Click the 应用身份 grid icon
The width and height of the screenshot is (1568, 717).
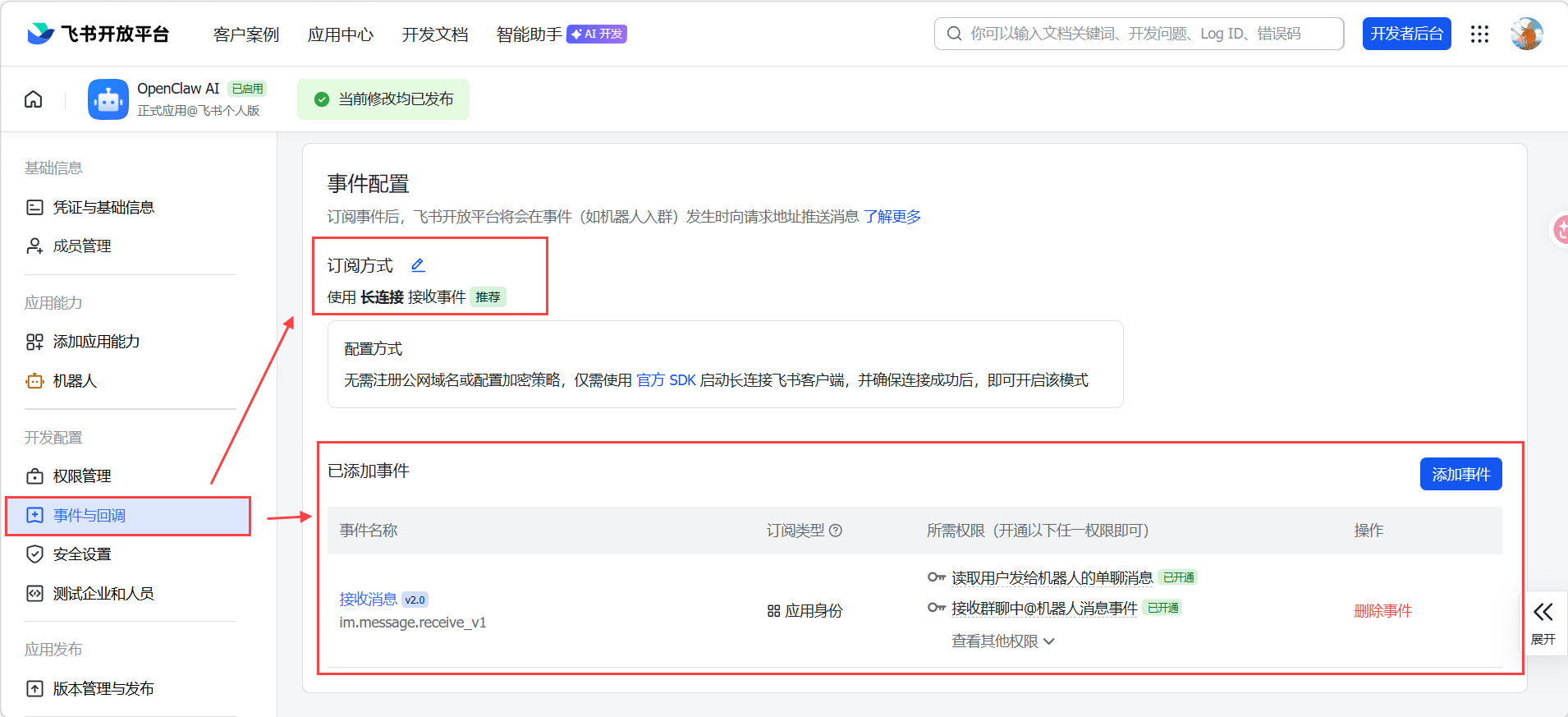(x=773, y=611)
